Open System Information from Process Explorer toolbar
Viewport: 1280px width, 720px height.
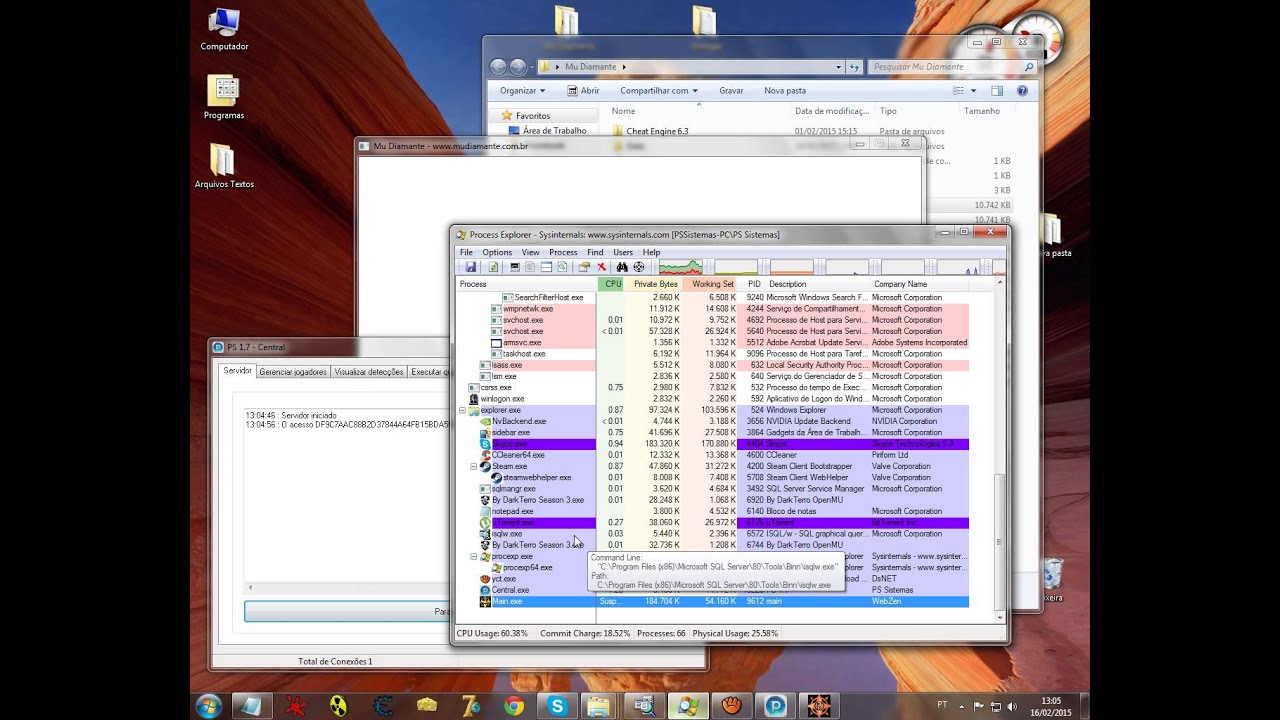click(x=515, y=267)
